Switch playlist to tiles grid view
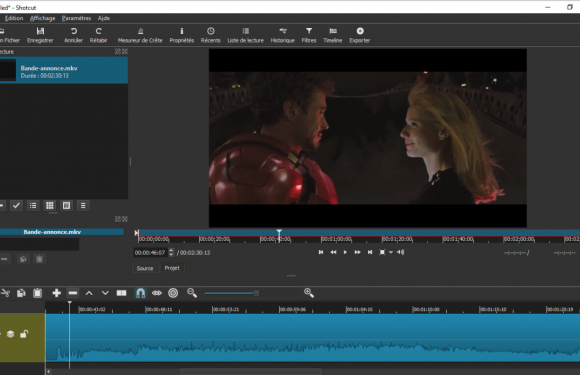 (x=50, y=206)
